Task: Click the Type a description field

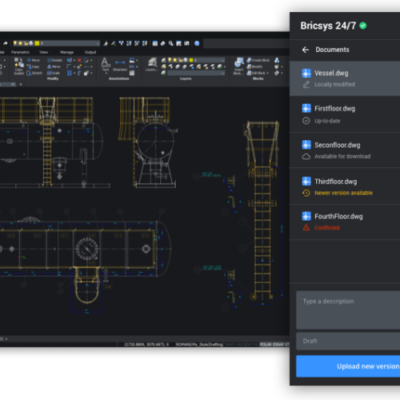Action: [348, 310]
